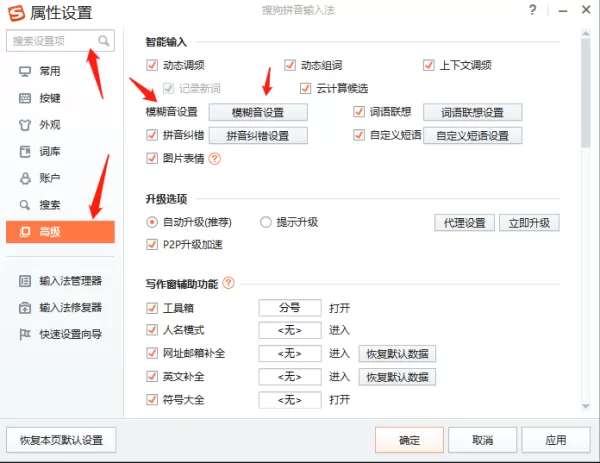Disable the P2P升级加速 checkbox
The image size is (600, 463).
(152, 245)
